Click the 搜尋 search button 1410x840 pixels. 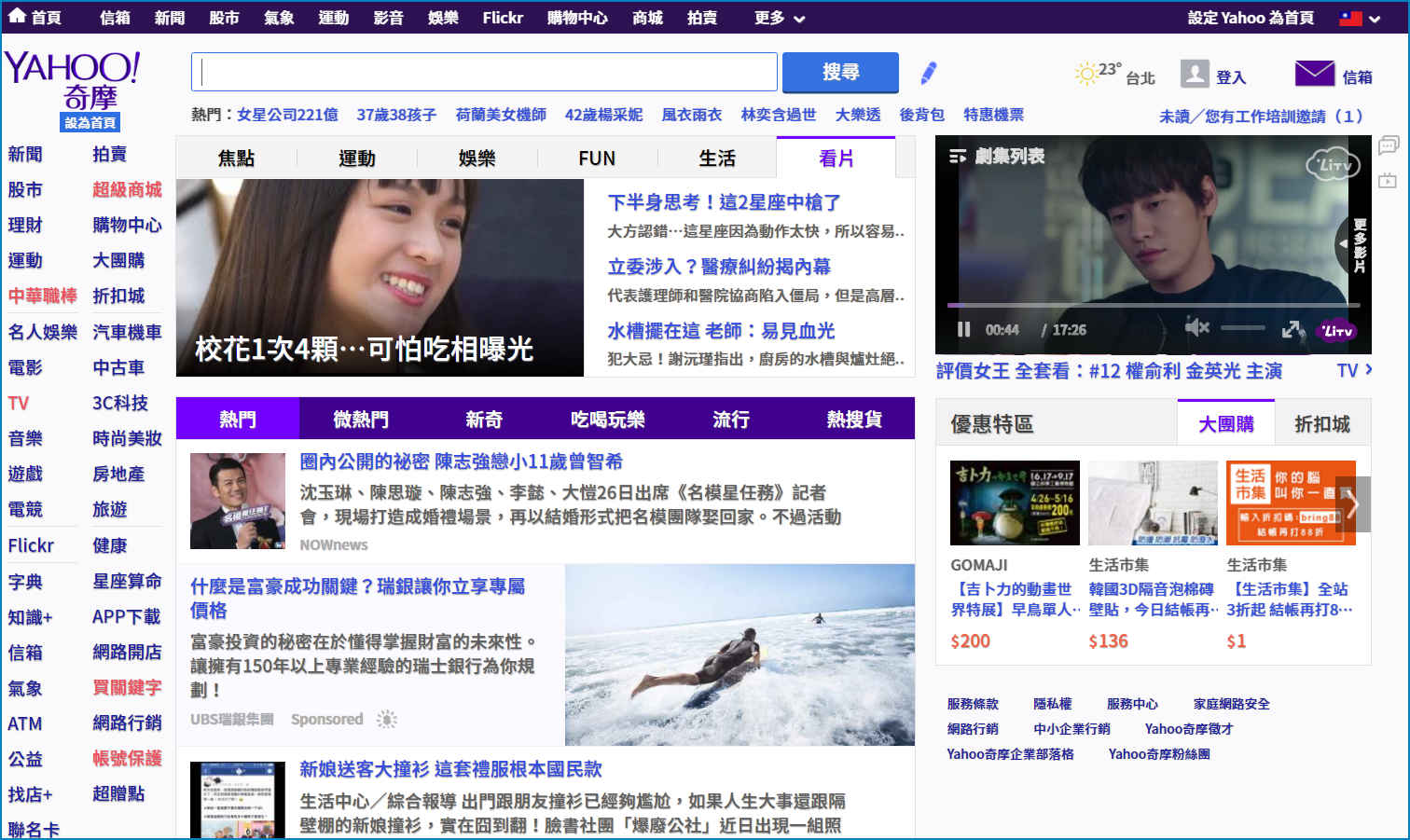[x=840, y=72]
